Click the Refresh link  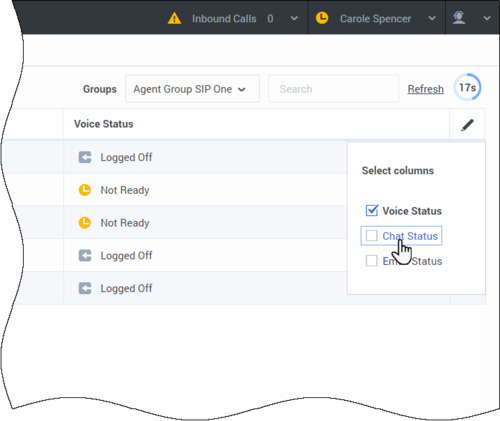[426, 89]
